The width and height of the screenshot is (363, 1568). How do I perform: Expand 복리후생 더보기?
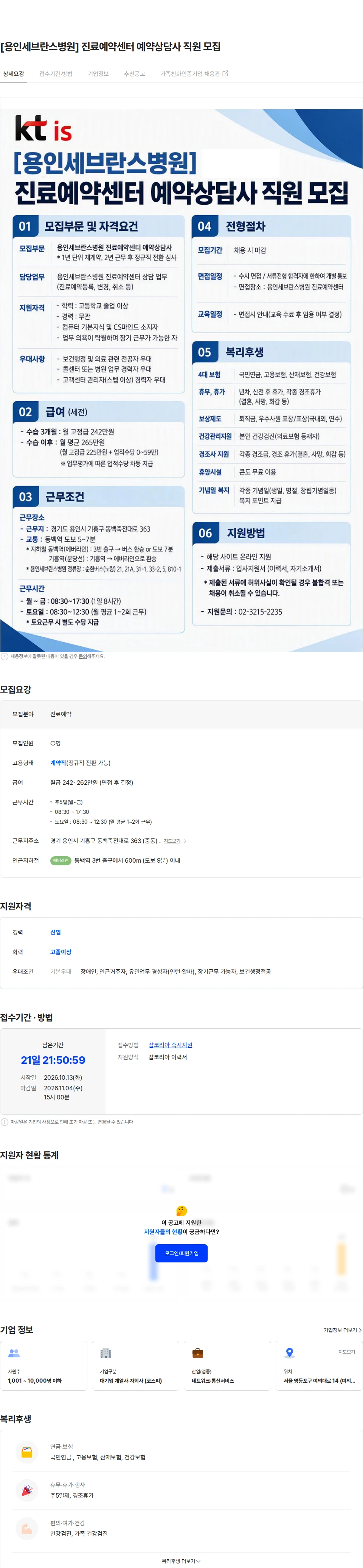point(181,1561)
